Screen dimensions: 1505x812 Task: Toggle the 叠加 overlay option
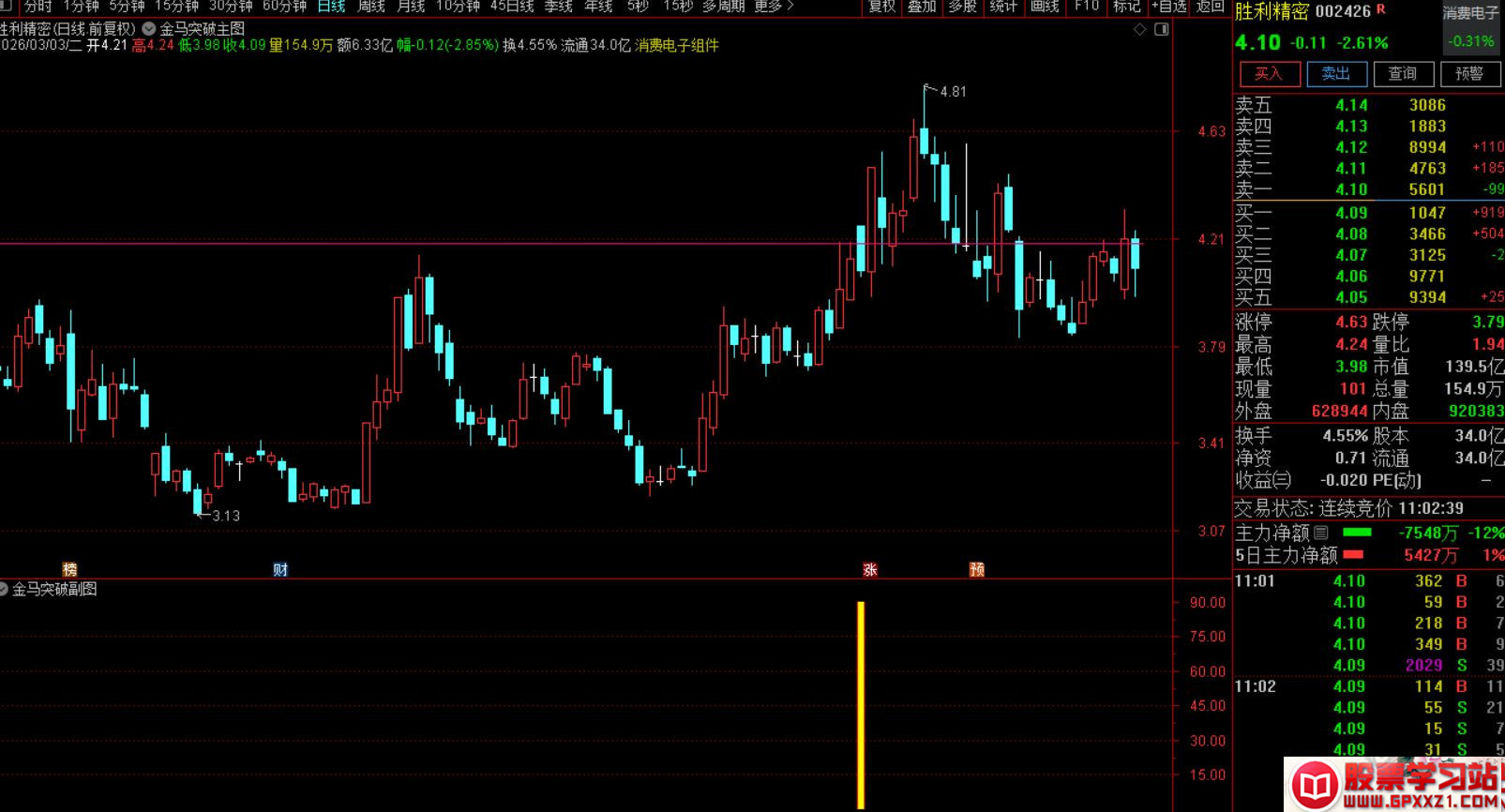pos(922,7)
